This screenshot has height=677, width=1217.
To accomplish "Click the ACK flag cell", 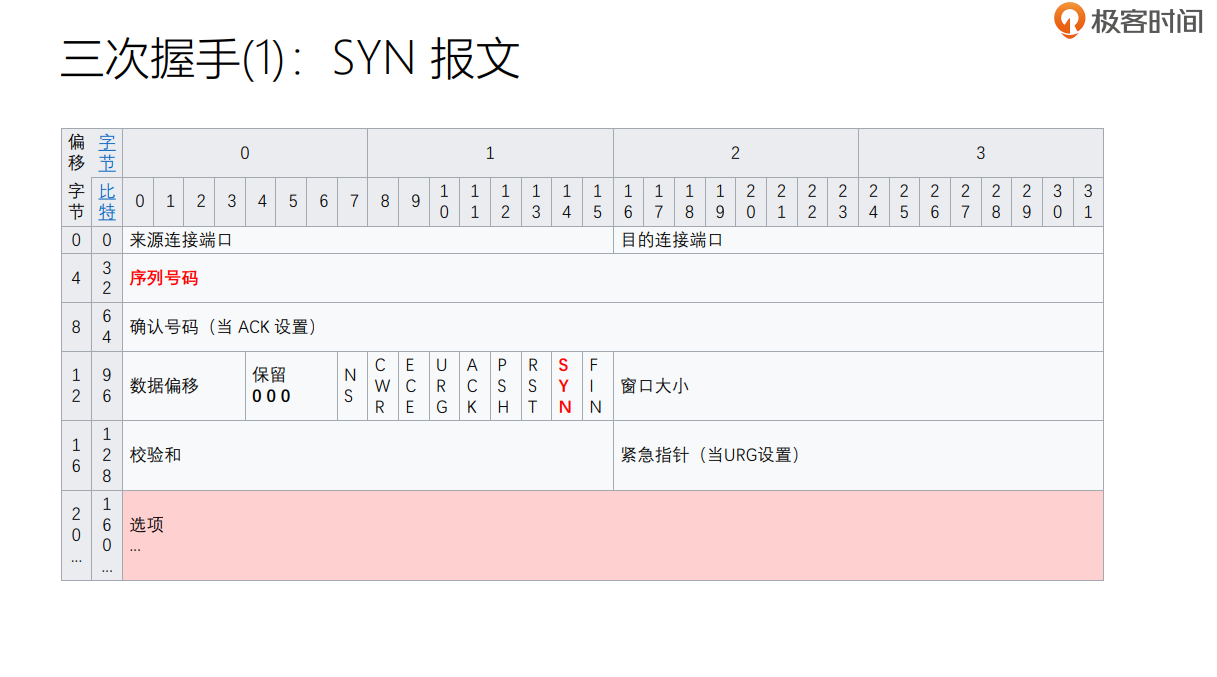I will coord(472,386).
